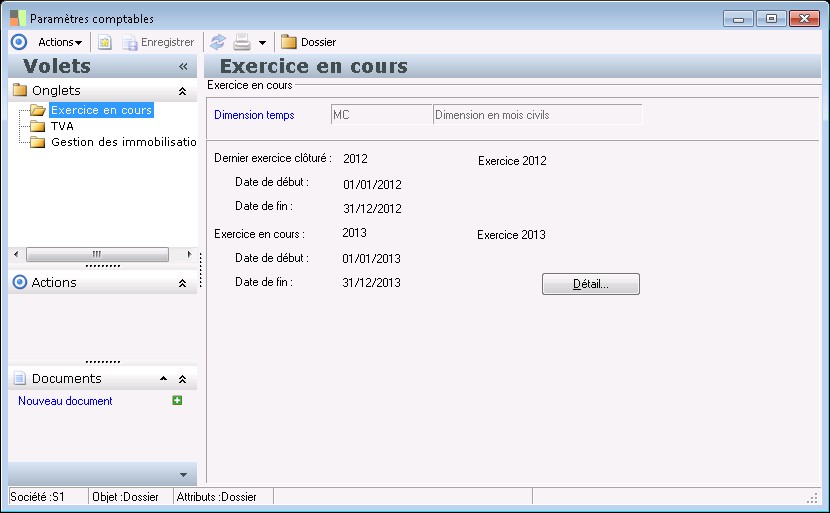Minimize the Paramètres comptables window
Viewport: 830px width, 513px height.
click(738, 19)
